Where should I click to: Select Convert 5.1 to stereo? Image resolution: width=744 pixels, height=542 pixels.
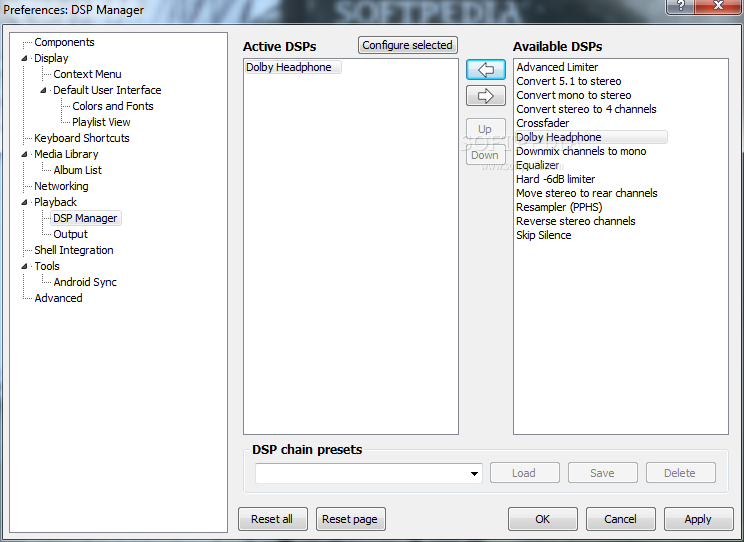click(568, 81)
